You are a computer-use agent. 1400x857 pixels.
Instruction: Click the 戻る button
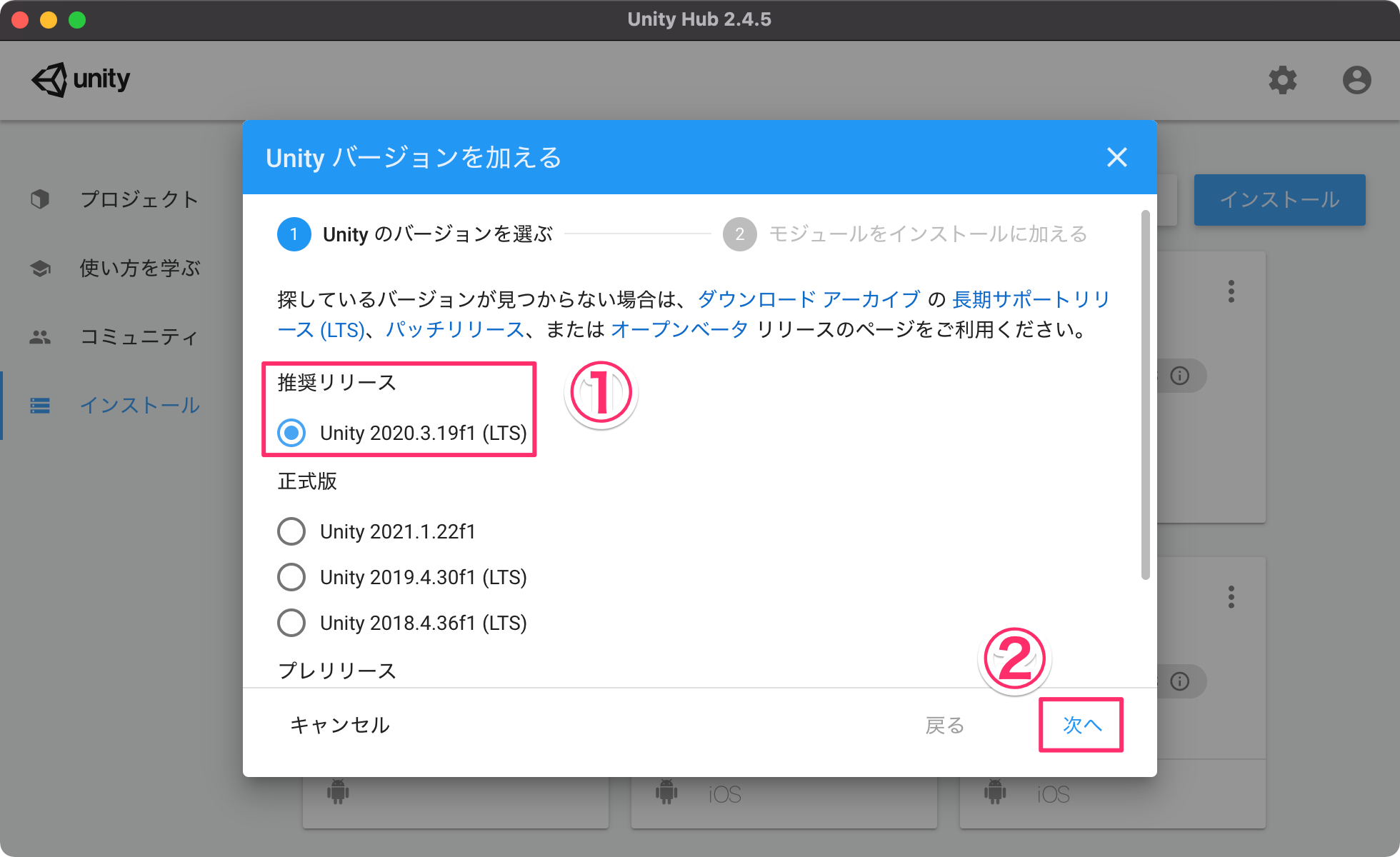click(945, 726)
